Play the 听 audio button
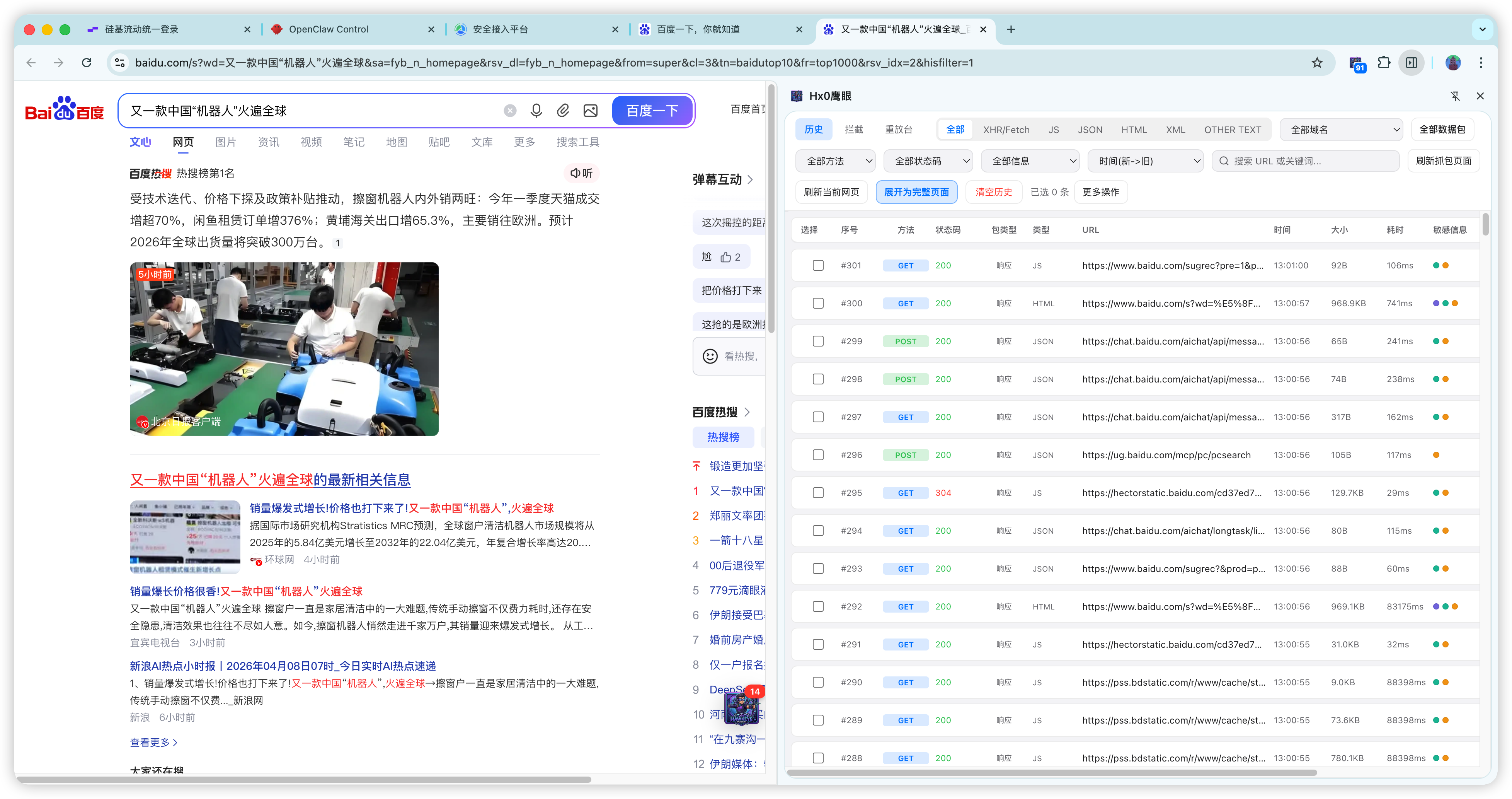The image size is (1512, 799). [581, 173]
